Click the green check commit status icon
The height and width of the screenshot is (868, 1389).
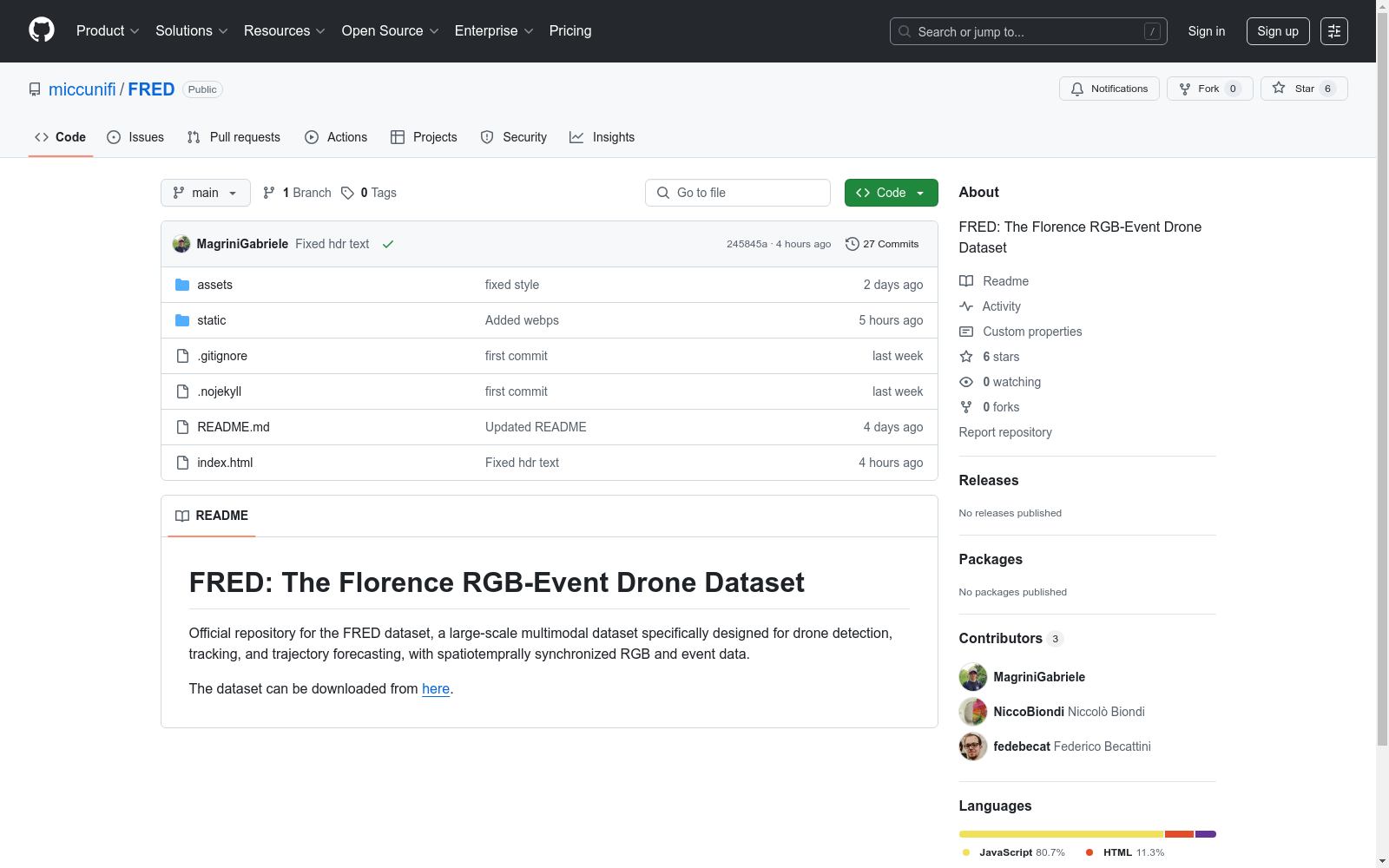coord(388,244)
